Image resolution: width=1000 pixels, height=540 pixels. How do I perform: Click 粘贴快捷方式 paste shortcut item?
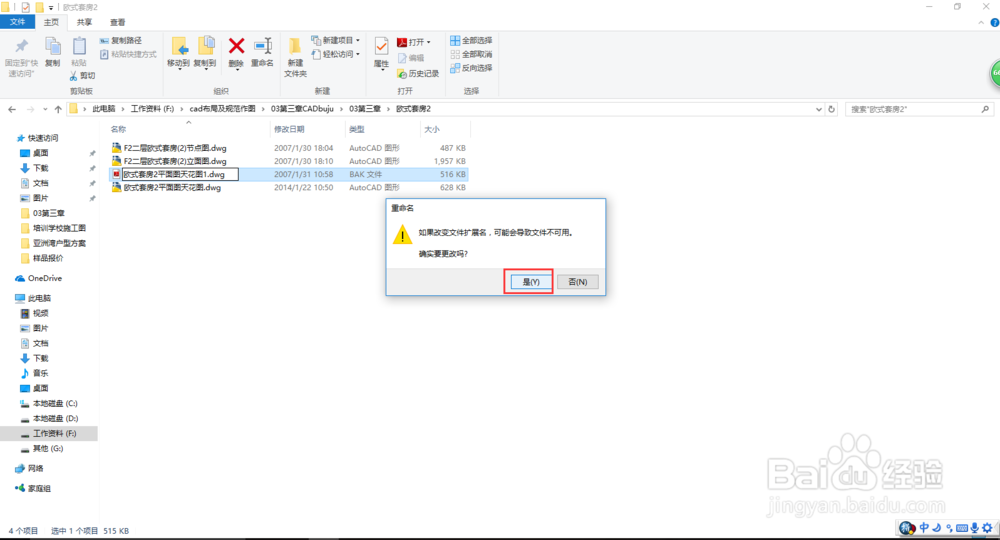128,54
